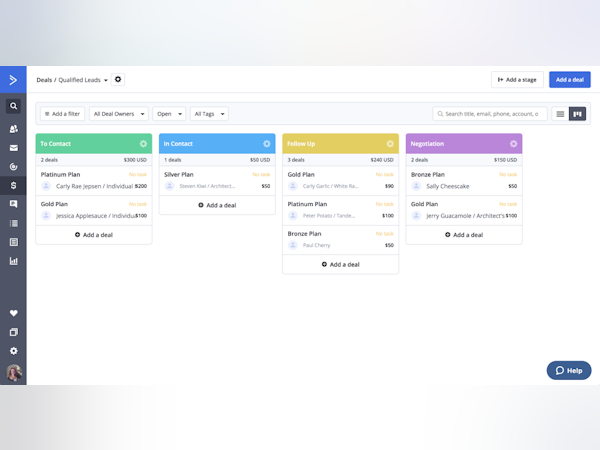Open the Lists sidebar icon
The image size is (600, 450).
tap(13, 223)
